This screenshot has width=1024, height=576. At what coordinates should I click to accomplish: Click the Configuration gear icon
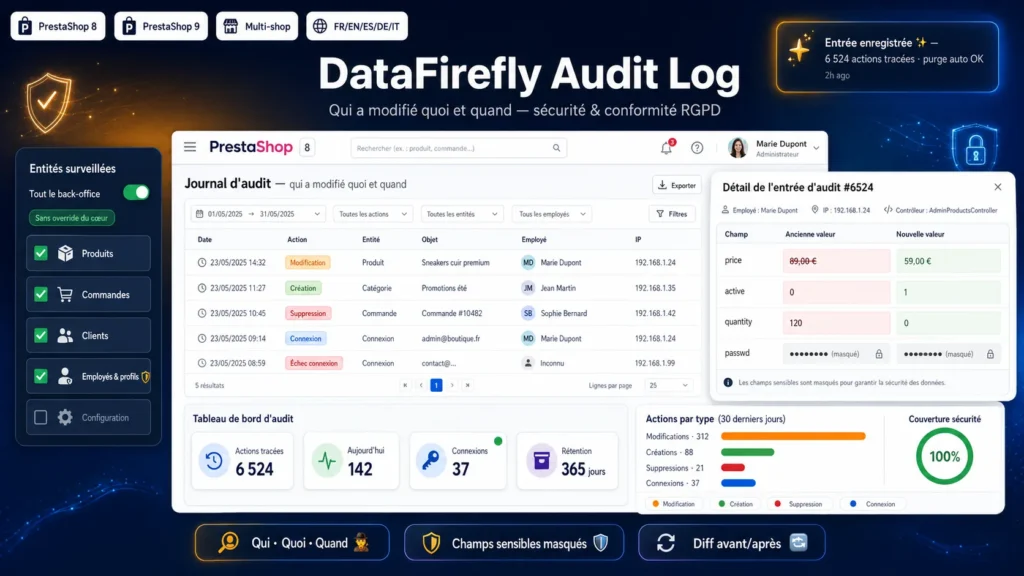pos(65,417)
